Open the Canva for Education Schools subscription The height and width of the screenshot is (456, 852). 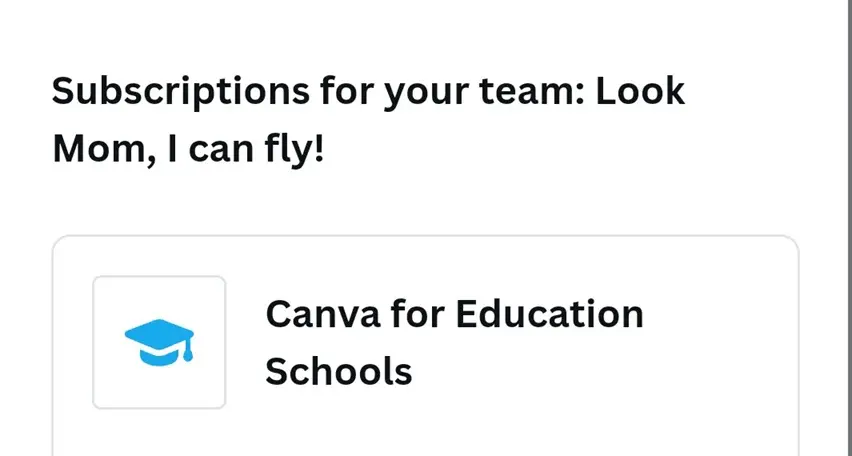point(454,342)
